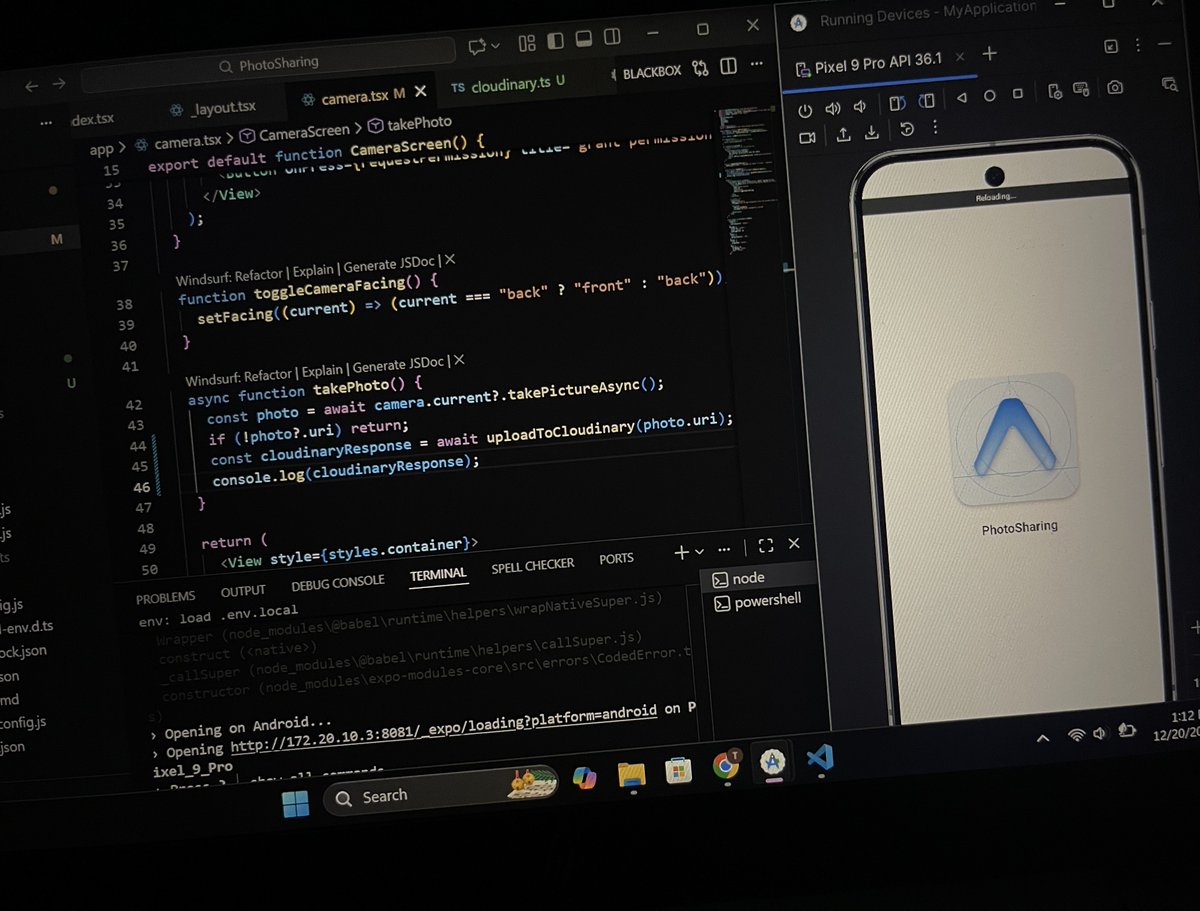Raise emulator volume with volume up icon

tap(832, 108)
